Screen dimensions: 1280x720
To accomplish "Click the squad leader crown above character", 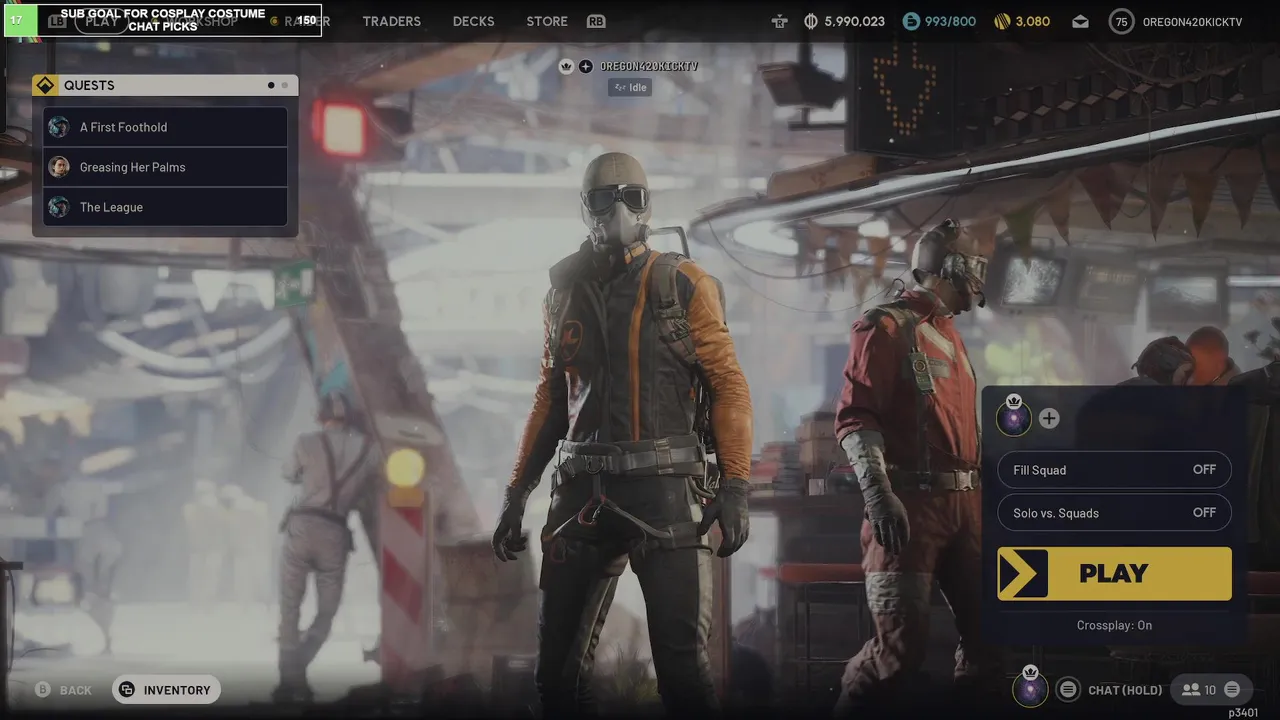I will [x=566, y=66].
